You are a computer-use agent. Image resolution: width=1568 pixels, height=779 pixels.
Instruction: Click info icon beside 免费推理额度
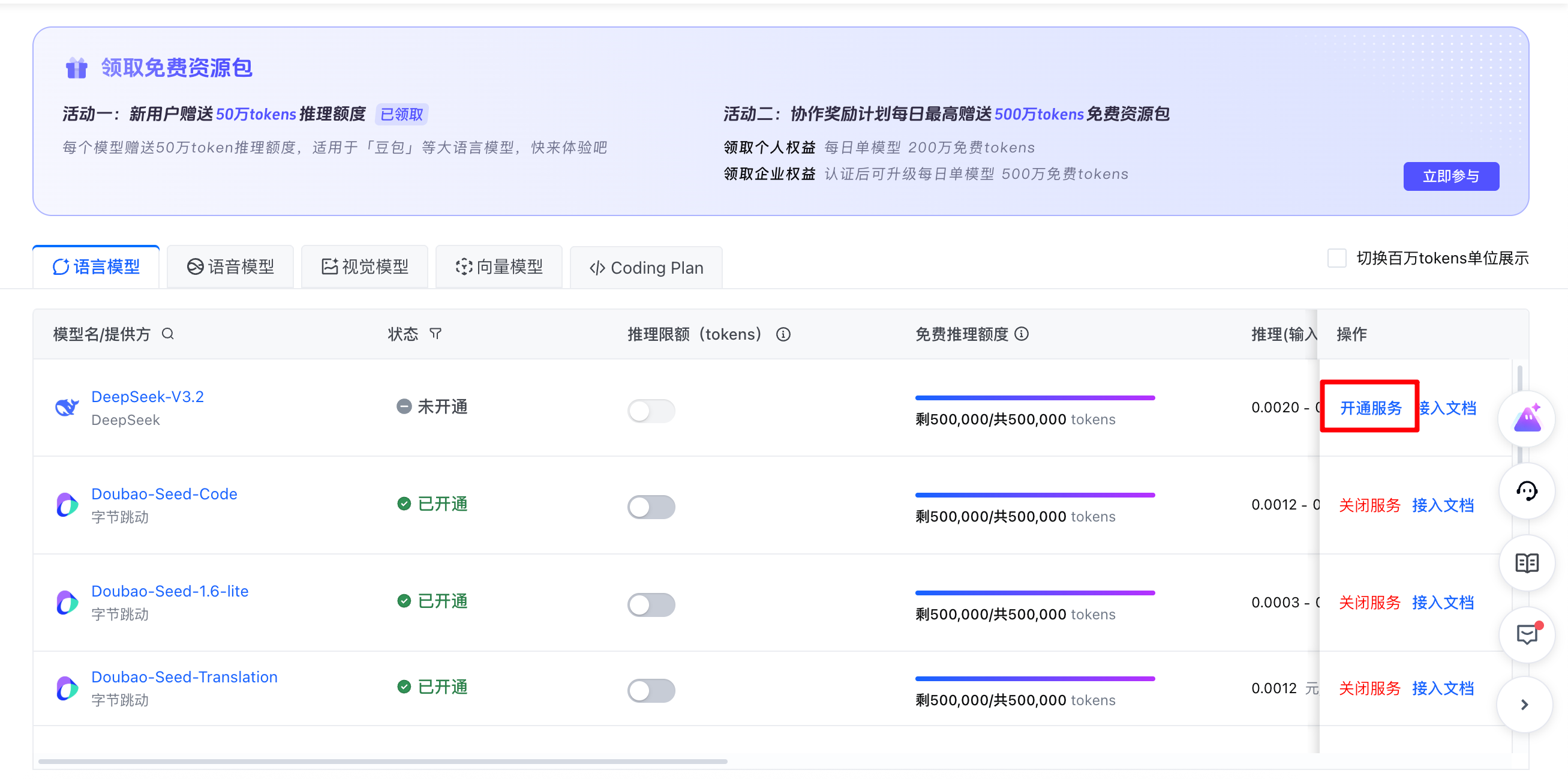(1022, 334)
